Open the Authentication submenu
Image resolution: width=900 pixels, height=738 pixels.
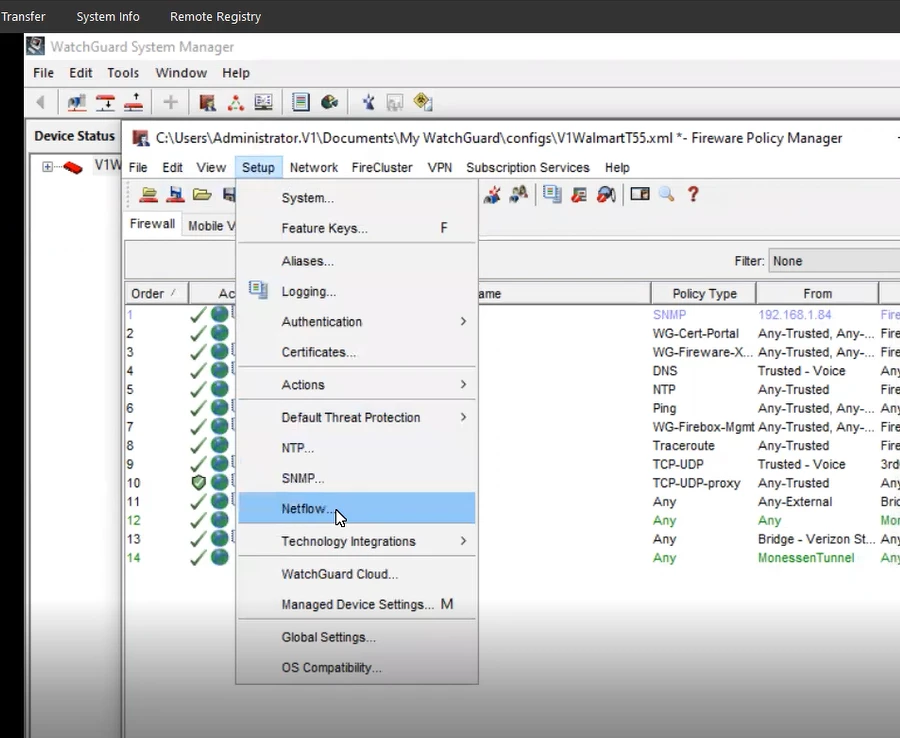click(x=356, y=321)
